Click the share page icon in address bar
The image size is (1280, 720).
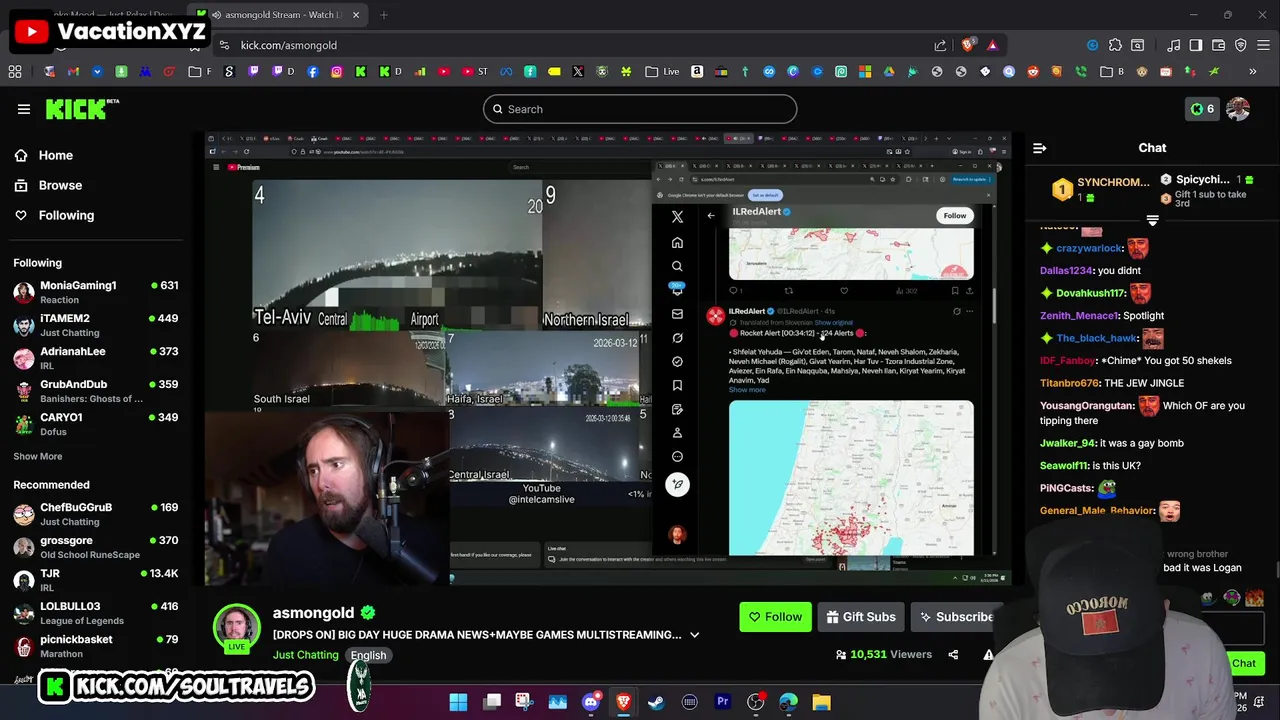pyautogui.click(x=940, y=45)
